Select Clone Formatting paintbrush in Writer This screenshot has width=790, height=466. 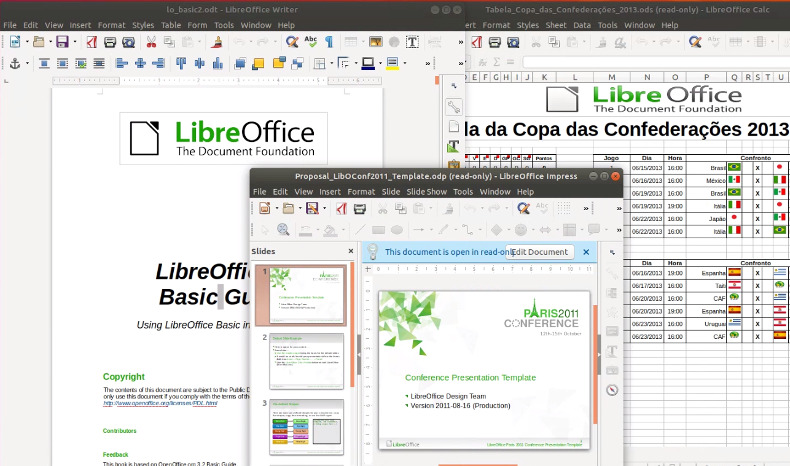pyautogui.click(x=217, y=42)
